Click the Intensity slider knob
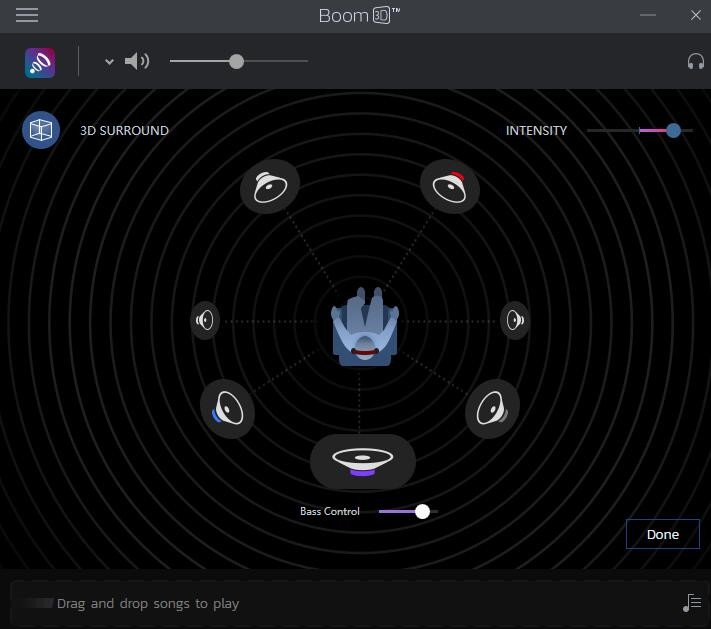711x629 pixels. click(673, 130)
